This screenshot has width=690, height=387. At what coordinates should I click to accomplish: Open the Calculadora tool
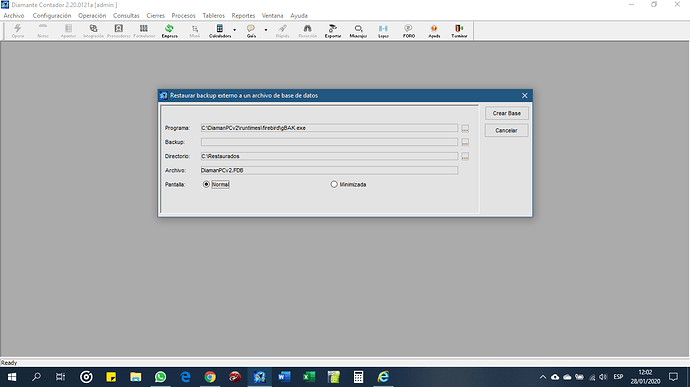(x=220, y=31)
